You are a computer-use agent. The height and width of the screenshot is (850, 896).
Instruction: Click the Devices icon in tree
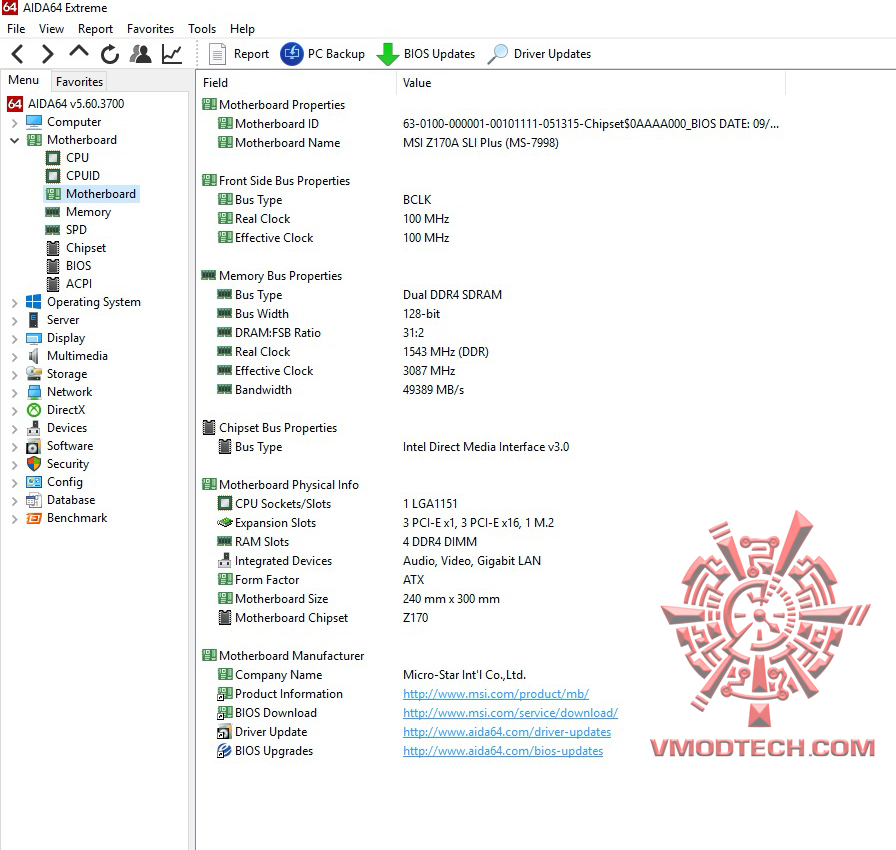coord(34,428)
